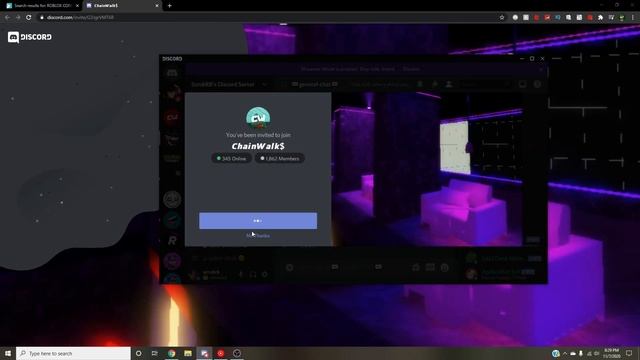
Task: Select the R server icon in Discord sidebar
Action: (172, 240)
